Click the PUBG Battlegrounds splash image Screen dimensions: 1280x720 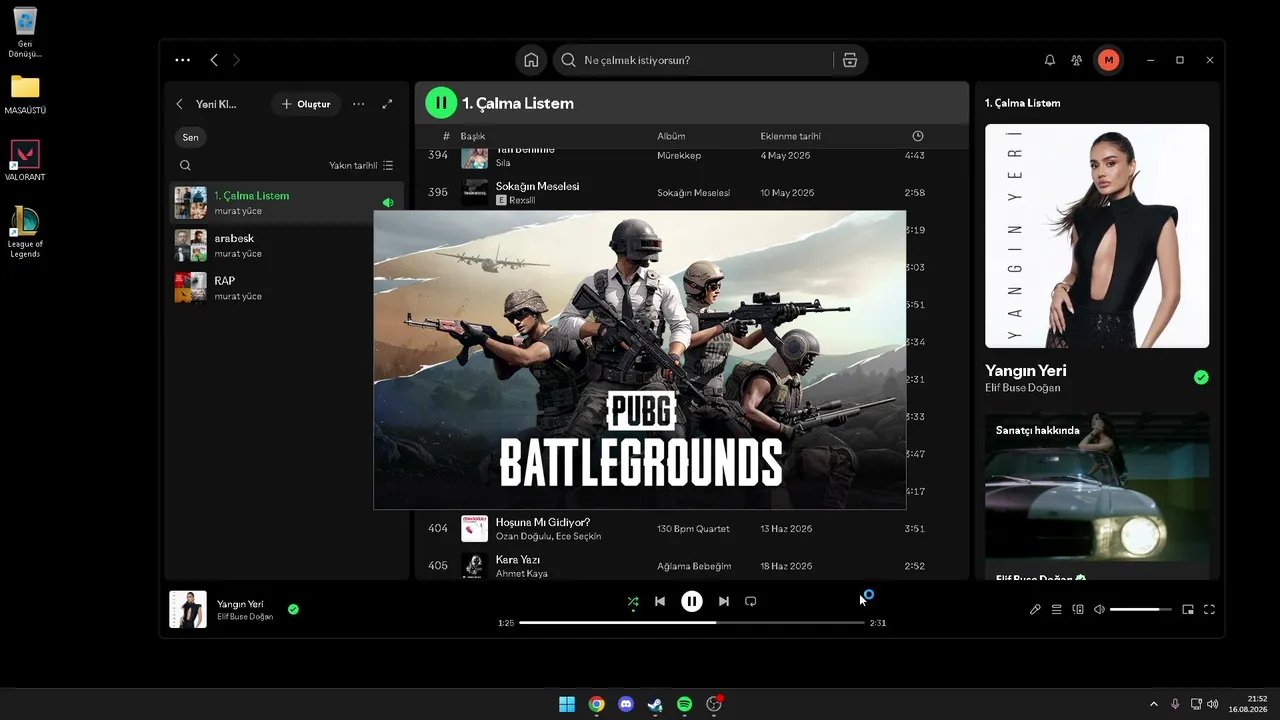point(640,360)
